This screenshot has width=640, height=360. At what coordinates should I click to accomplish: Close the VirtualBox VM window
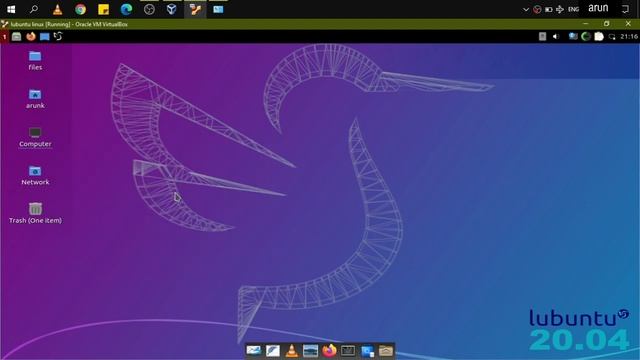click(x=628, y=24)
